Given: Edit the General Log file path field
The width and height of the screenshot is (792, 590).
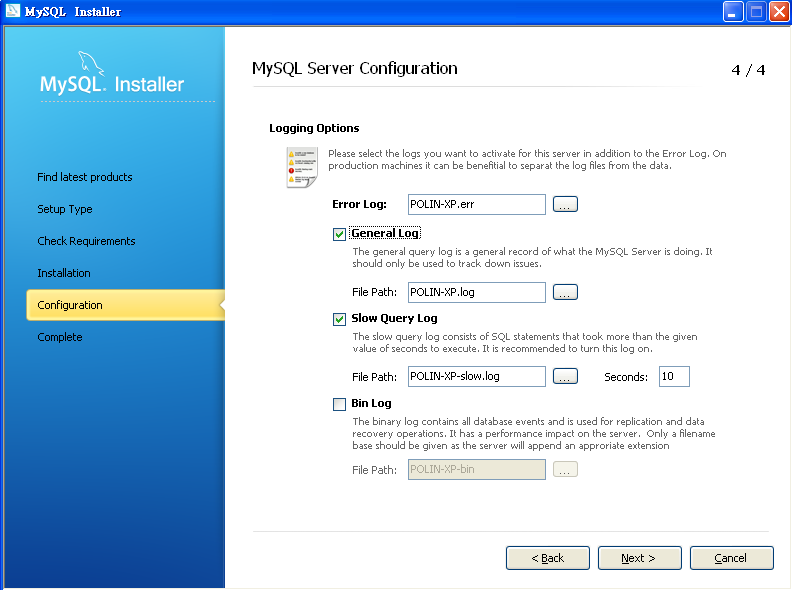Looking at the screenshot, I should coord(477,292).
